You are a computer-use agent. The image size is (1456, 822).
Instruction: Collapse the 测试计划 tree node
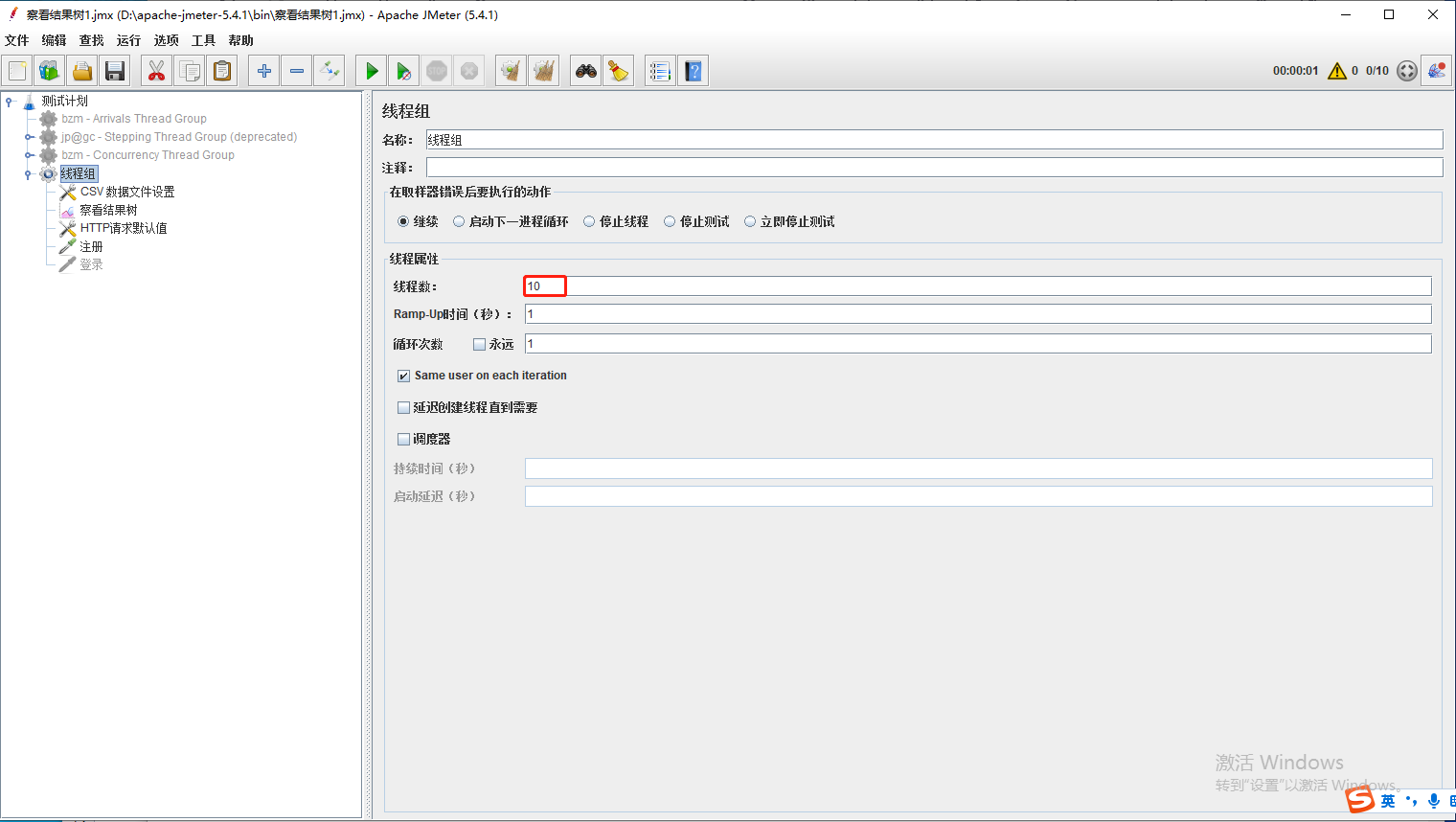(9, 101)
